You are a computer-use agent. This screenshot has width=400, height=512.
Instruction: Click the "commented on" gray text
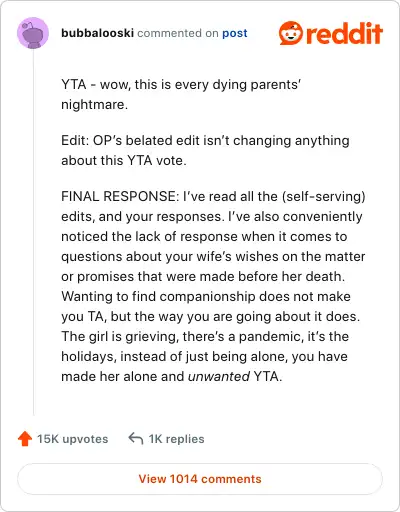(178, 33)
